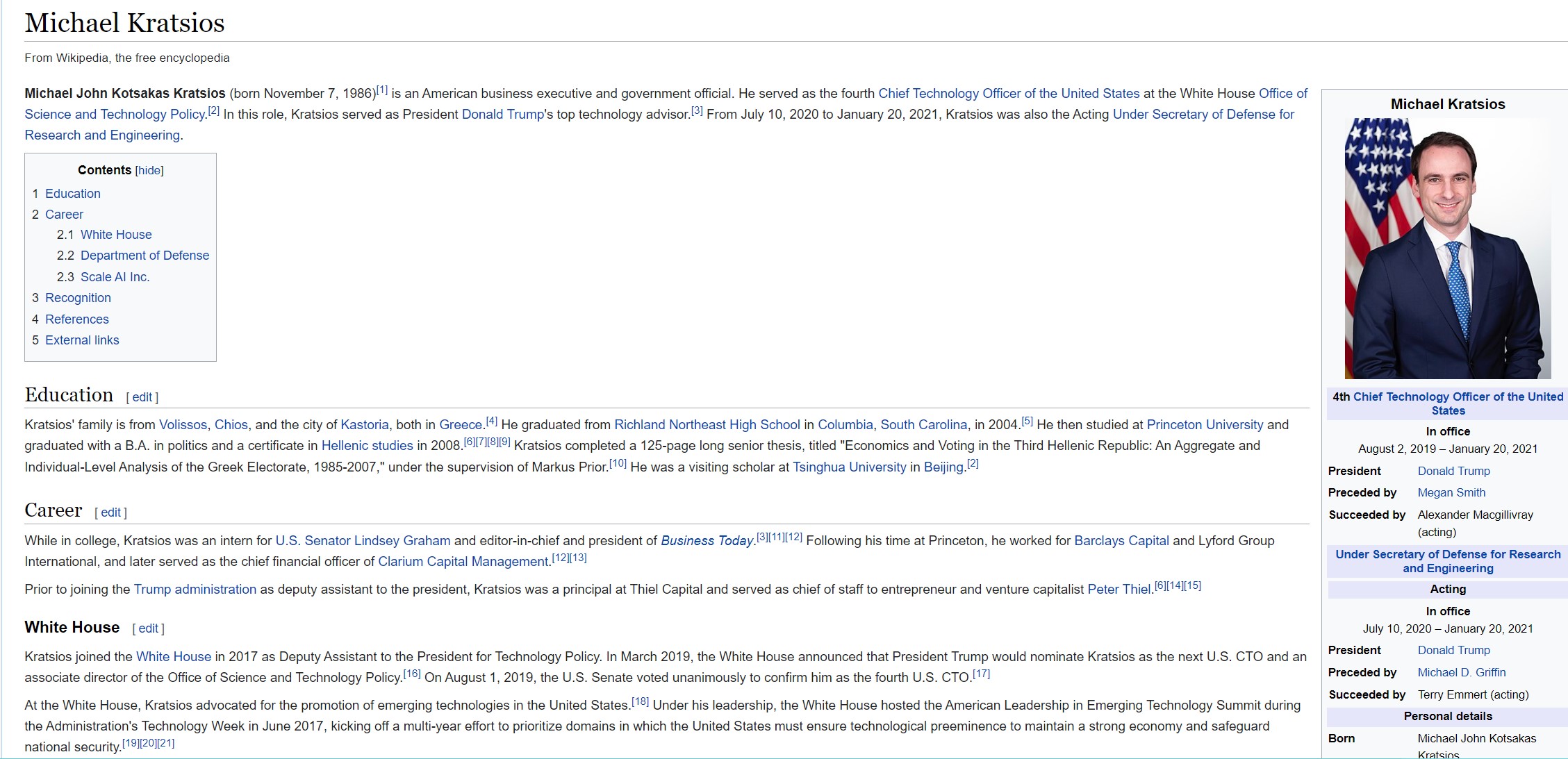The height and width of the screenshot is (759, 1568).
Task: Open Business Today link
Action: pos(707,541)
